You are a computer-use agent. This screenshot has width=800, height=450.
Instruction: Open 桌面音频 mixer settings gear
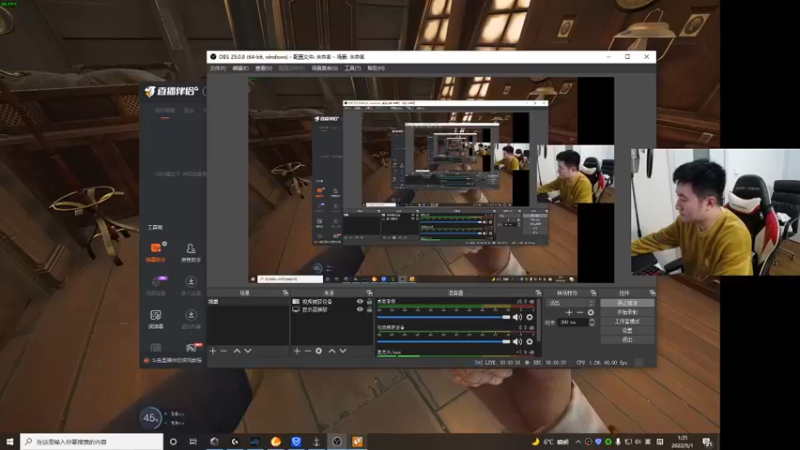pyautogui.click(x=530, y=317)
